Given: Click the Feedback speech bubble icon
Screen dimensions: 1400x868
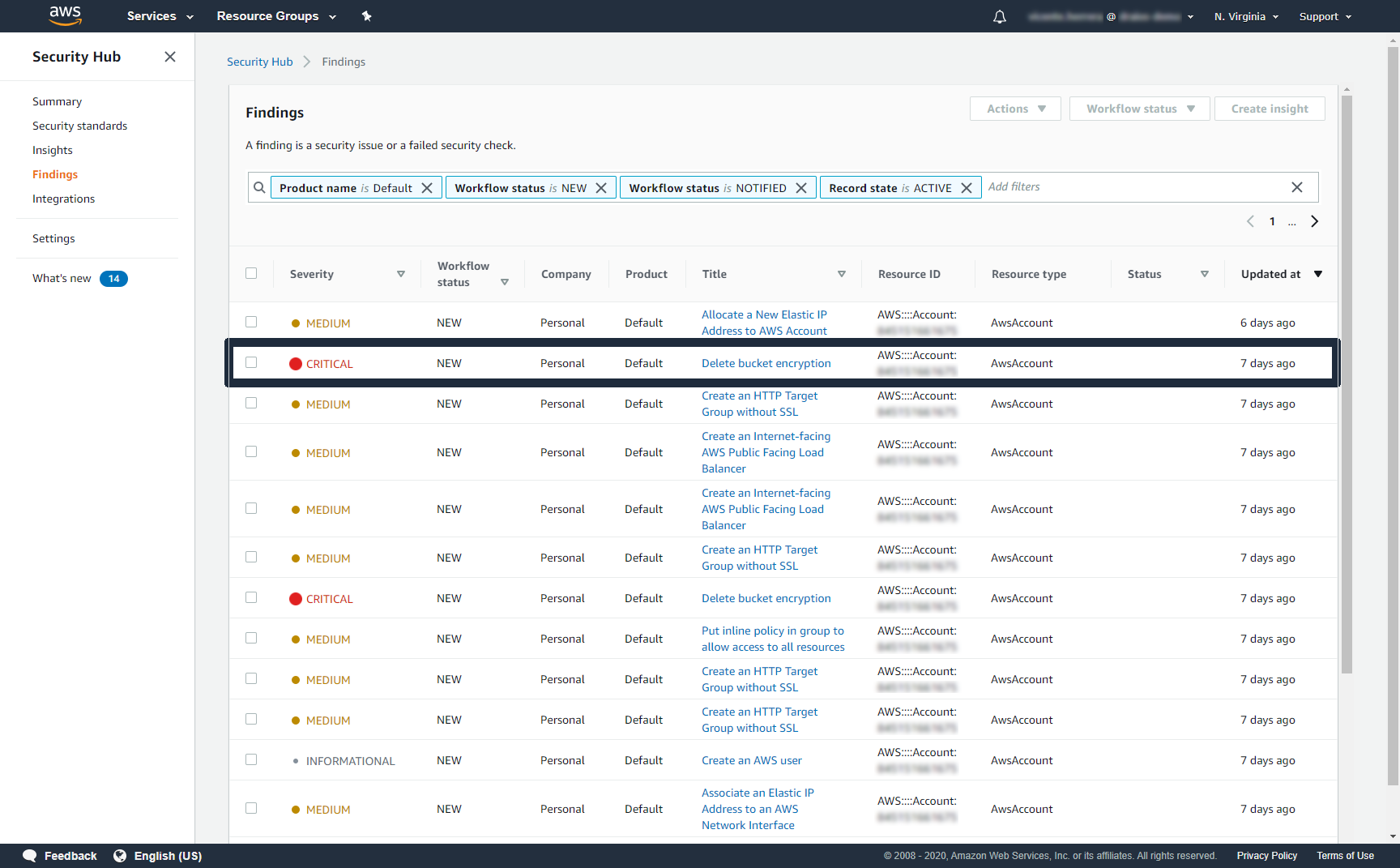Looking at the screenshot, I should tap(30, 856).
